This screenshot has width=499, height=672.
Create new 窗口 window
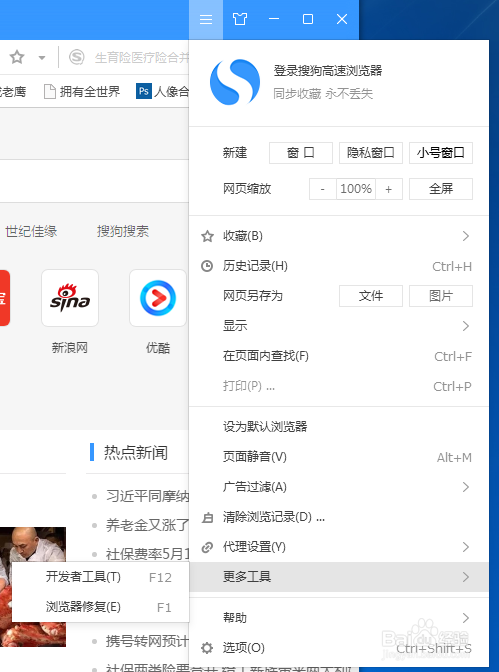[301, 153]
